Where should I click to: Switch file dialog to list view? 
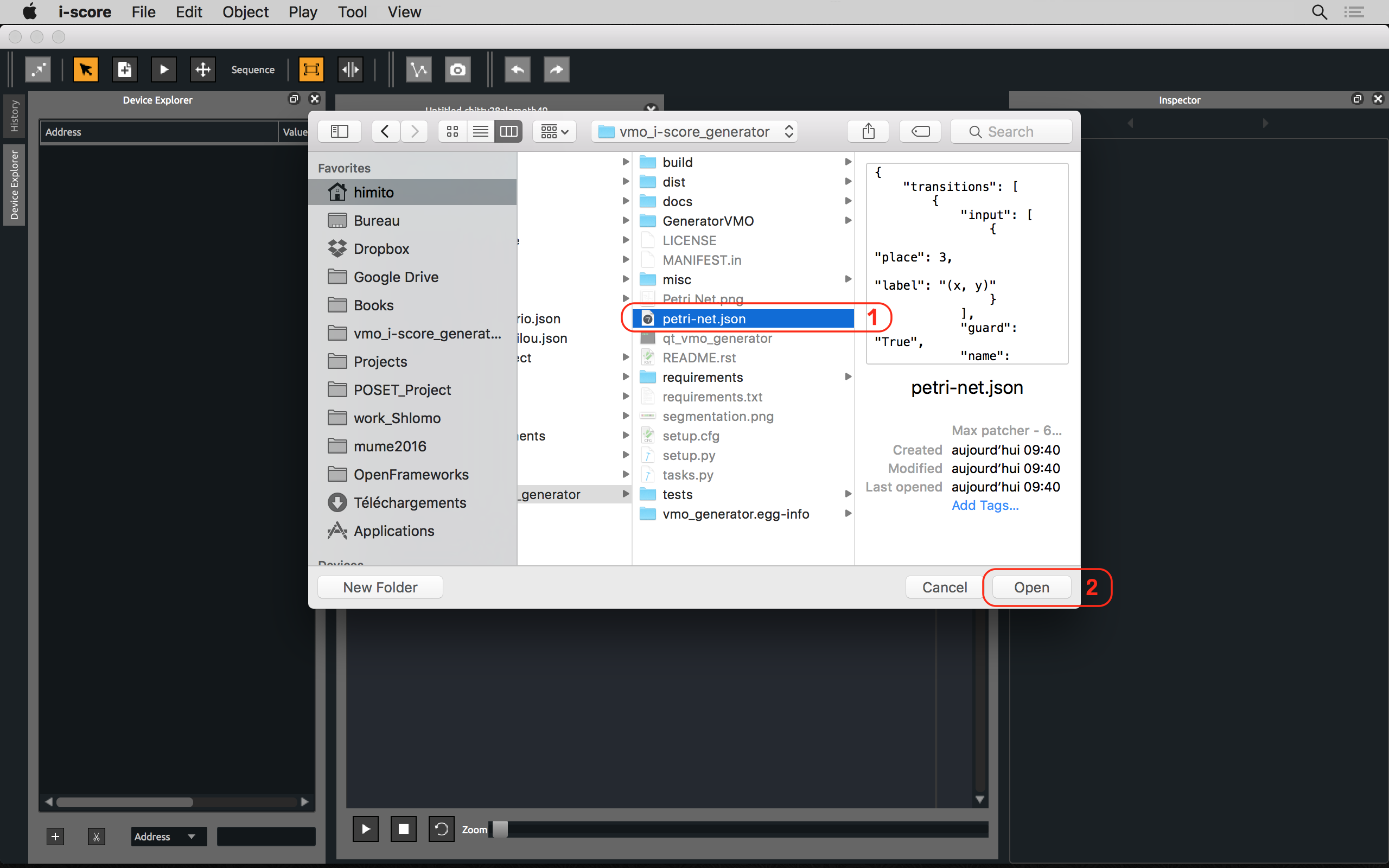click(480, 131)
